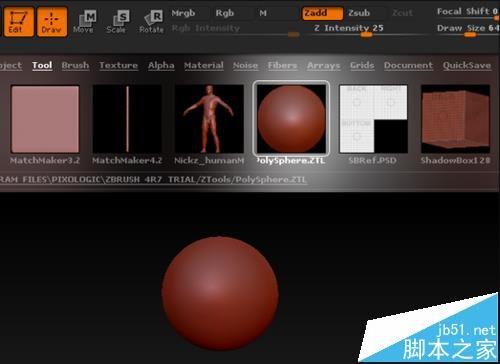Switch to the Alpha tab

pos(161,65)
